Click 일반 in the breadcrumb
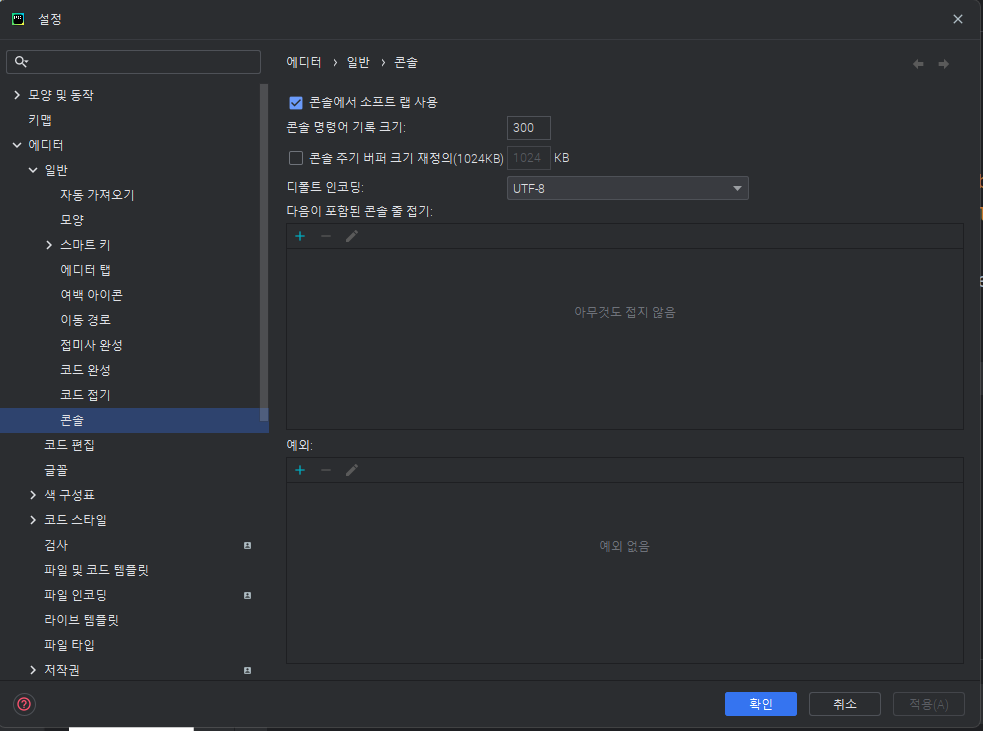This screenshot has height=731, width=983. coord(359,62)
